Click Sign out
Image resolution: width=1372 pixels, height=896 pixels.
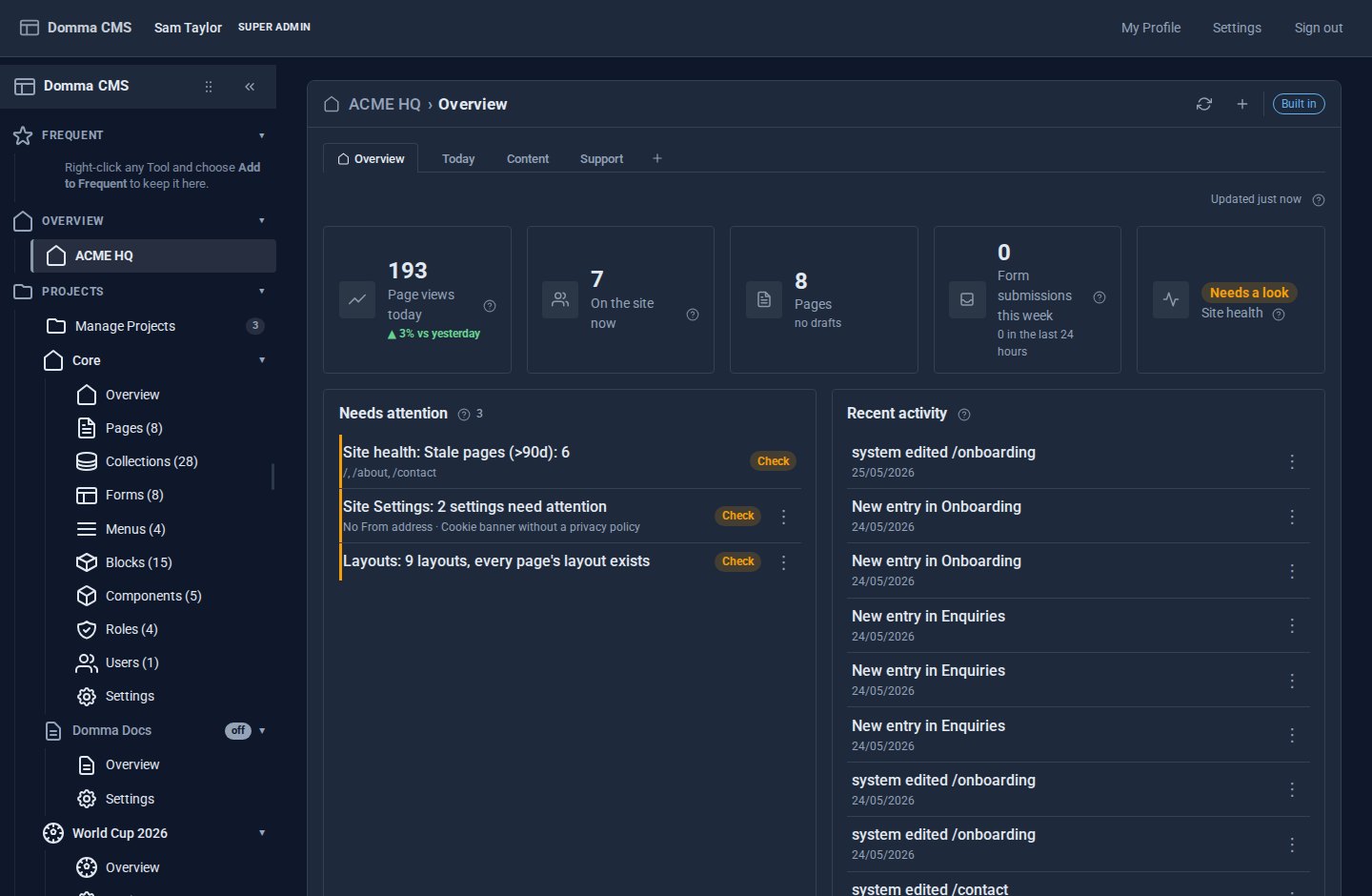pos(1319,28)
